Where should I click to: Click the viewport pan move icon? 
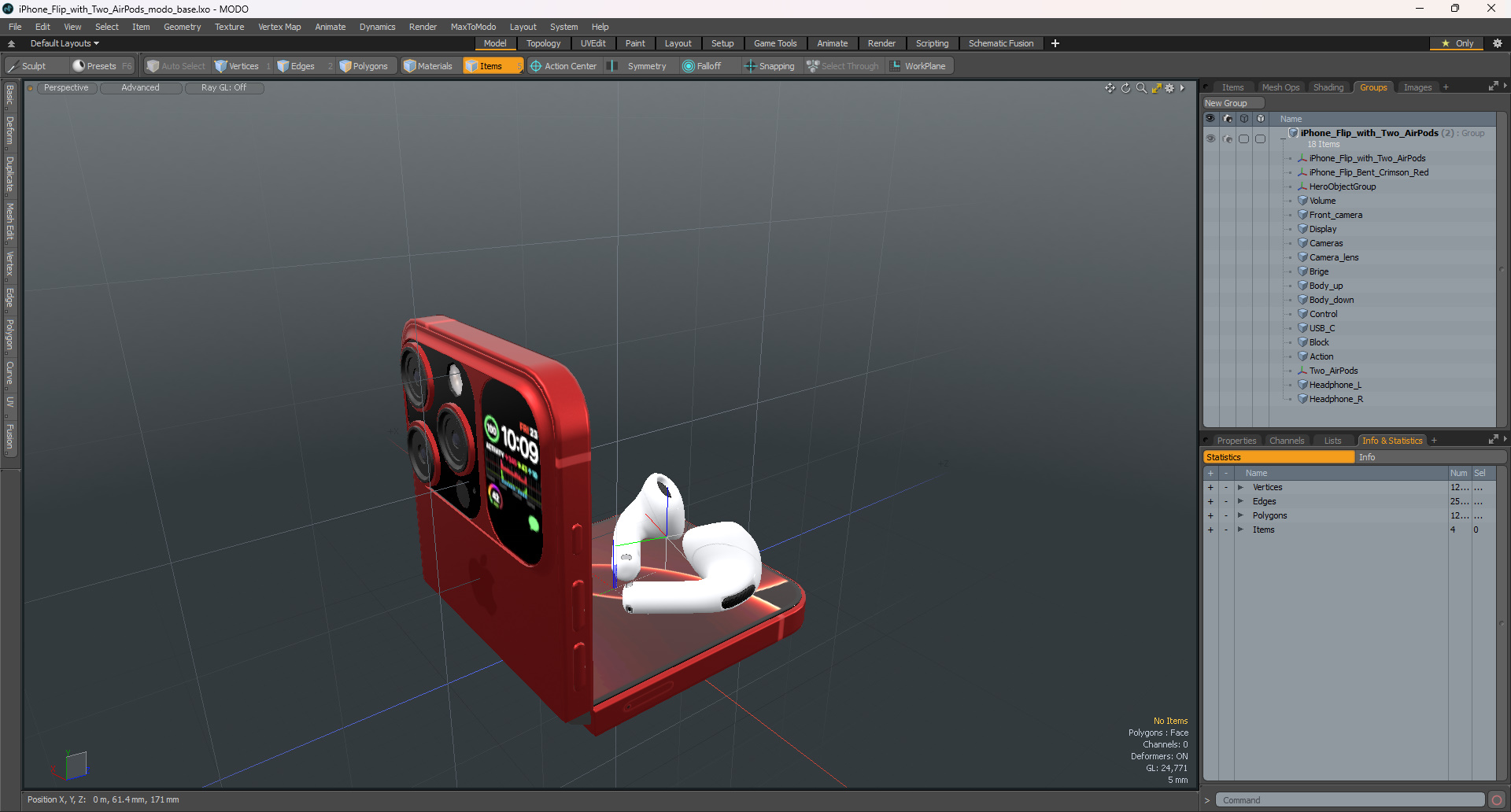pyautogui.click(x=1110, y=88)
